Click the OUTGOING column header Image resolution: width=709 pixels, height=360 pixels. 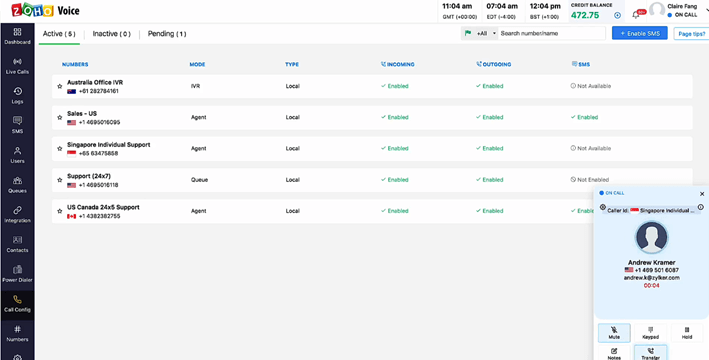tap(493, 64)
